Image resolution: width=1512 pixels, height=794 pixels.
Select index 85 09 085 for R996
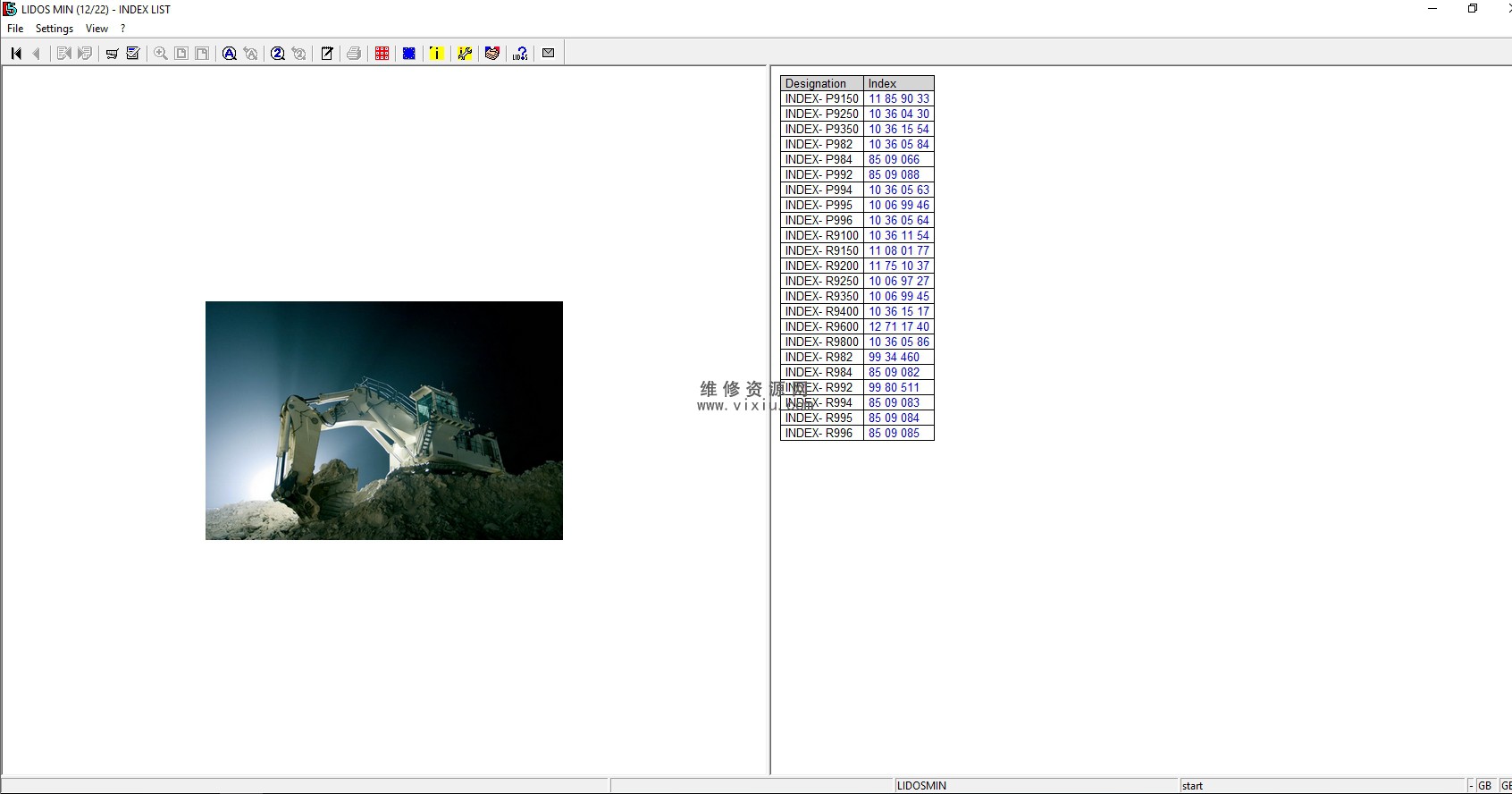(x=894, y=434)
